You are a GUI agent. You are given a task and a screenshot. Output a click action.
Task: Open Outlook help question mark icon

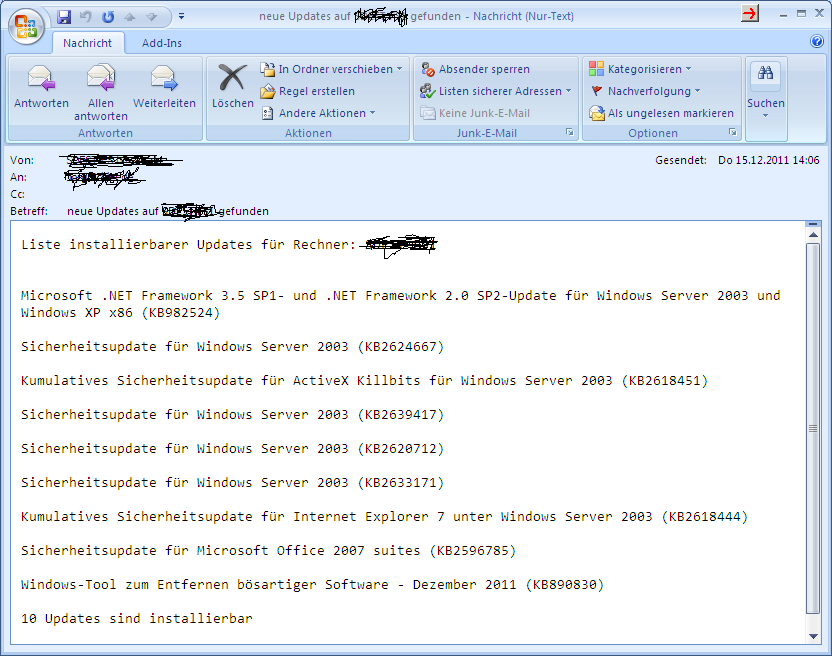point(817,42)
